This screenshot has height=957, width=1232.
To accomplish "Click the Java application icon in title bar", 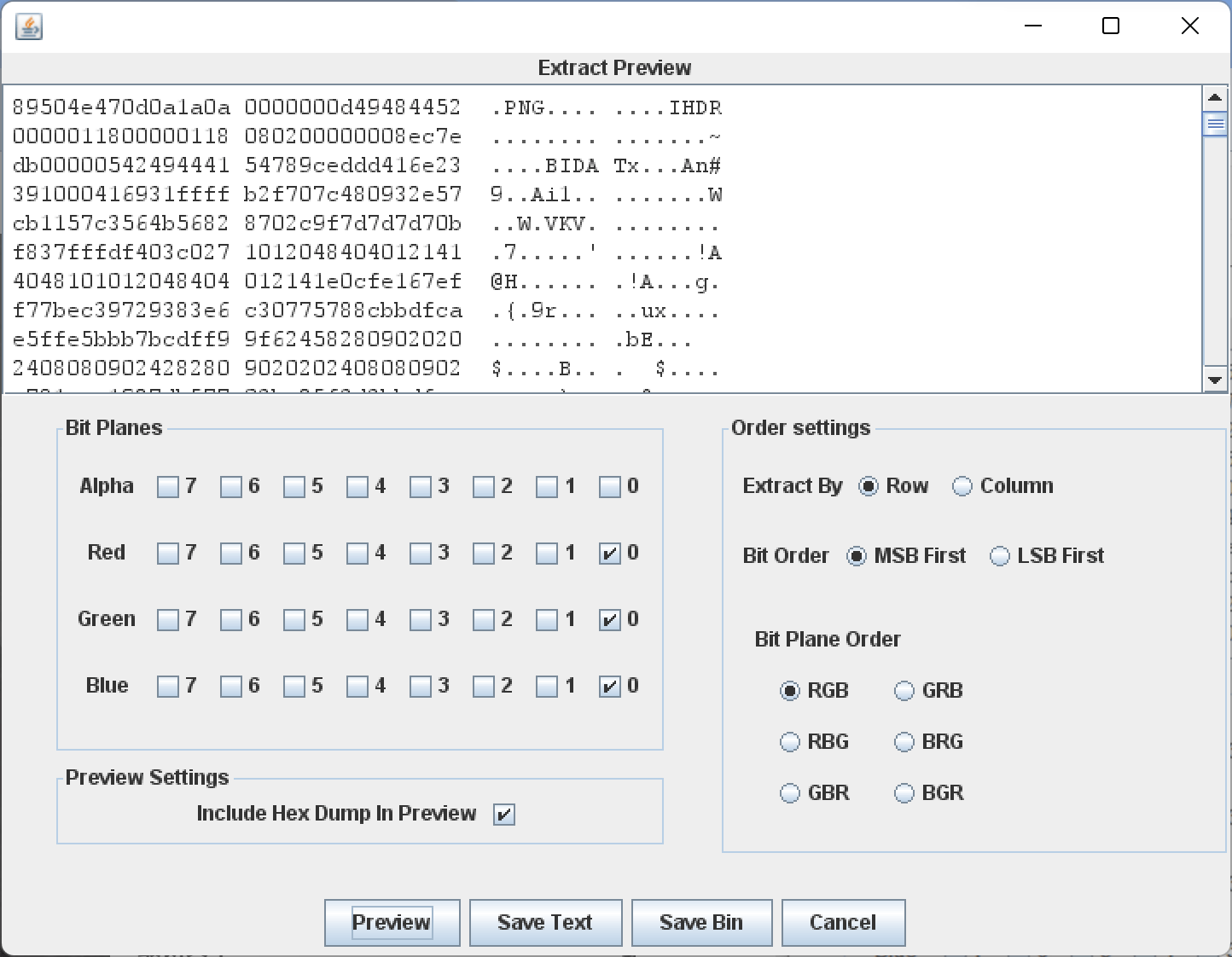I will click(x=29, y=26).
